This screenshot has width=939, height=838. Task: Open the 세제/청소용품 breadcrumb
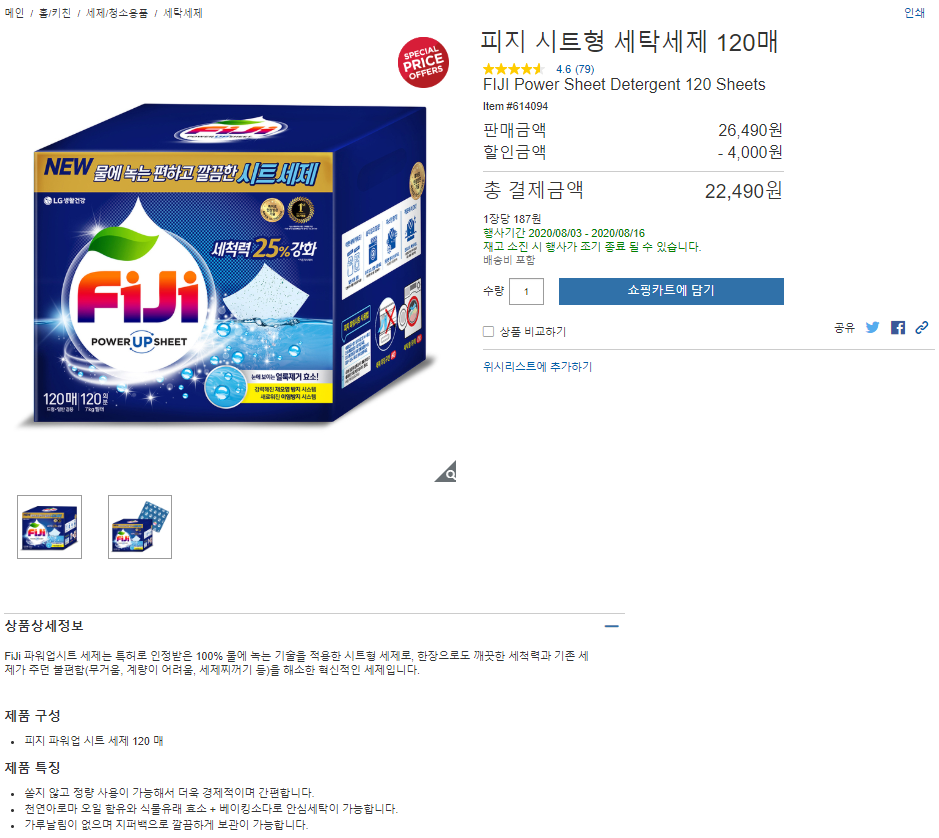point(116,13)
